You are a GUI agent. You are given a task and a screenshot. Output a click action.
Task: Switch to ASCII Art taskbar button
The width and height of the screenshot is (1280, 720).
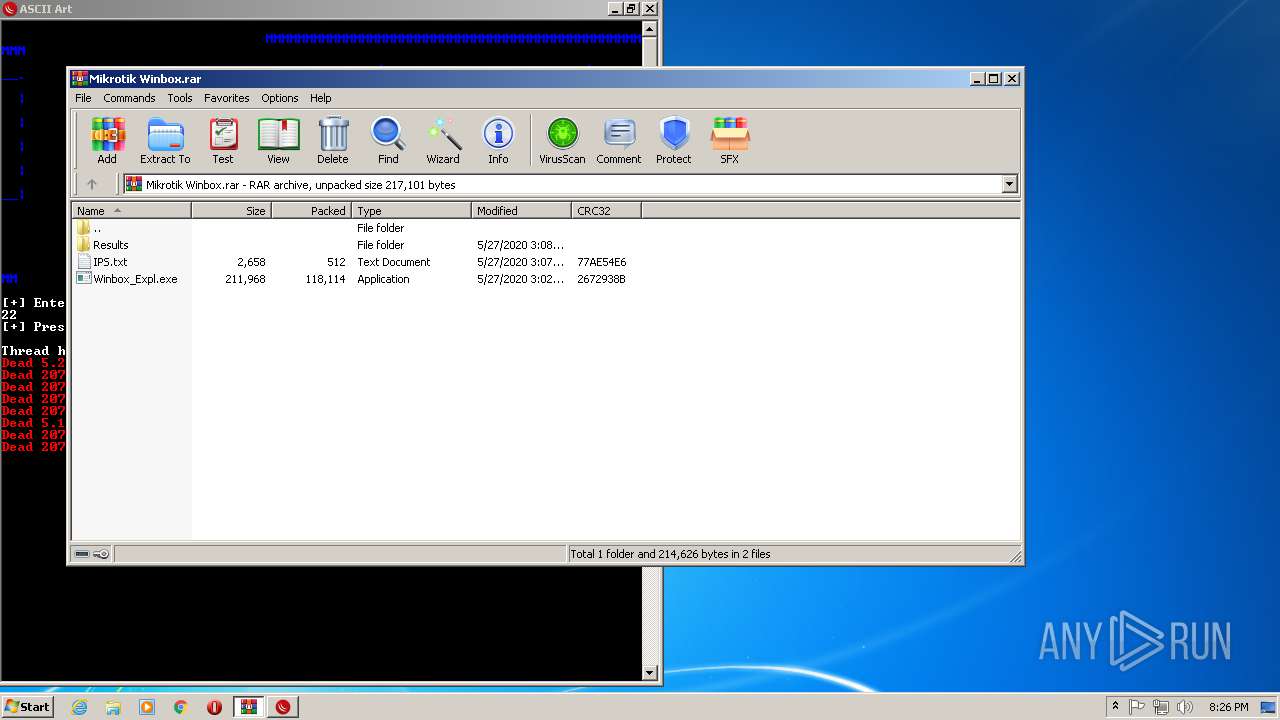(283, 707)
